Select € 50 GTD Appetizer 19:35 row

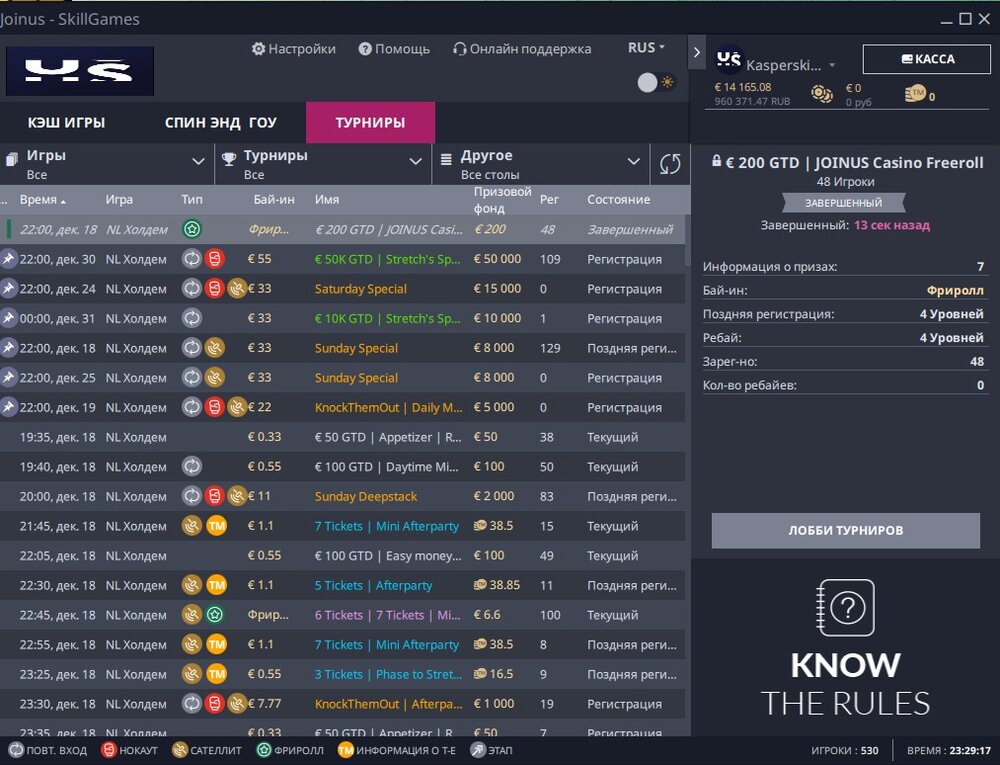pos(342,437)
